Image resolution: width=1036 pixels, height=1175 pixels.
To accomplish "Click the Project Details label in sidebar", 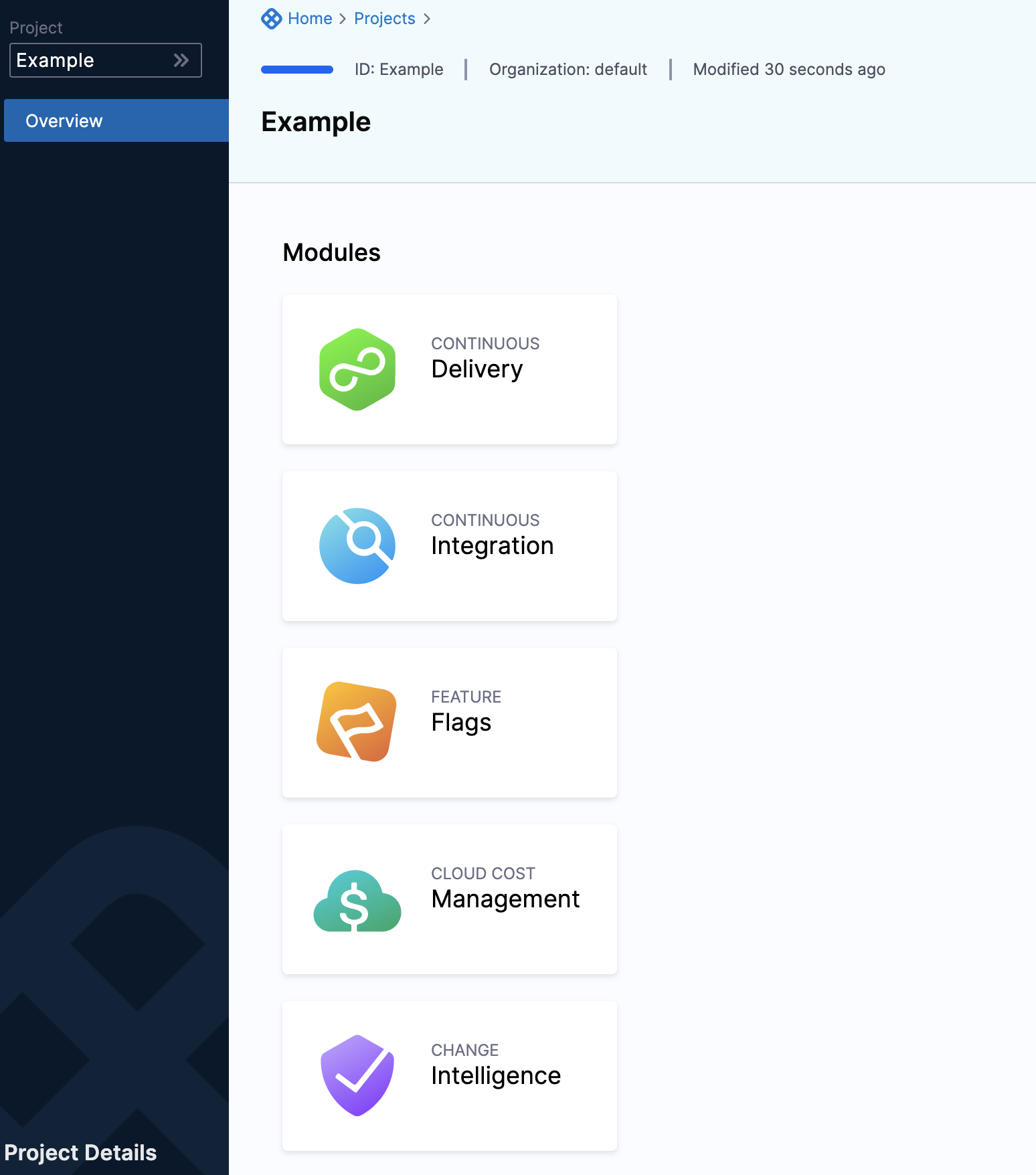I will coord(80,1152).
